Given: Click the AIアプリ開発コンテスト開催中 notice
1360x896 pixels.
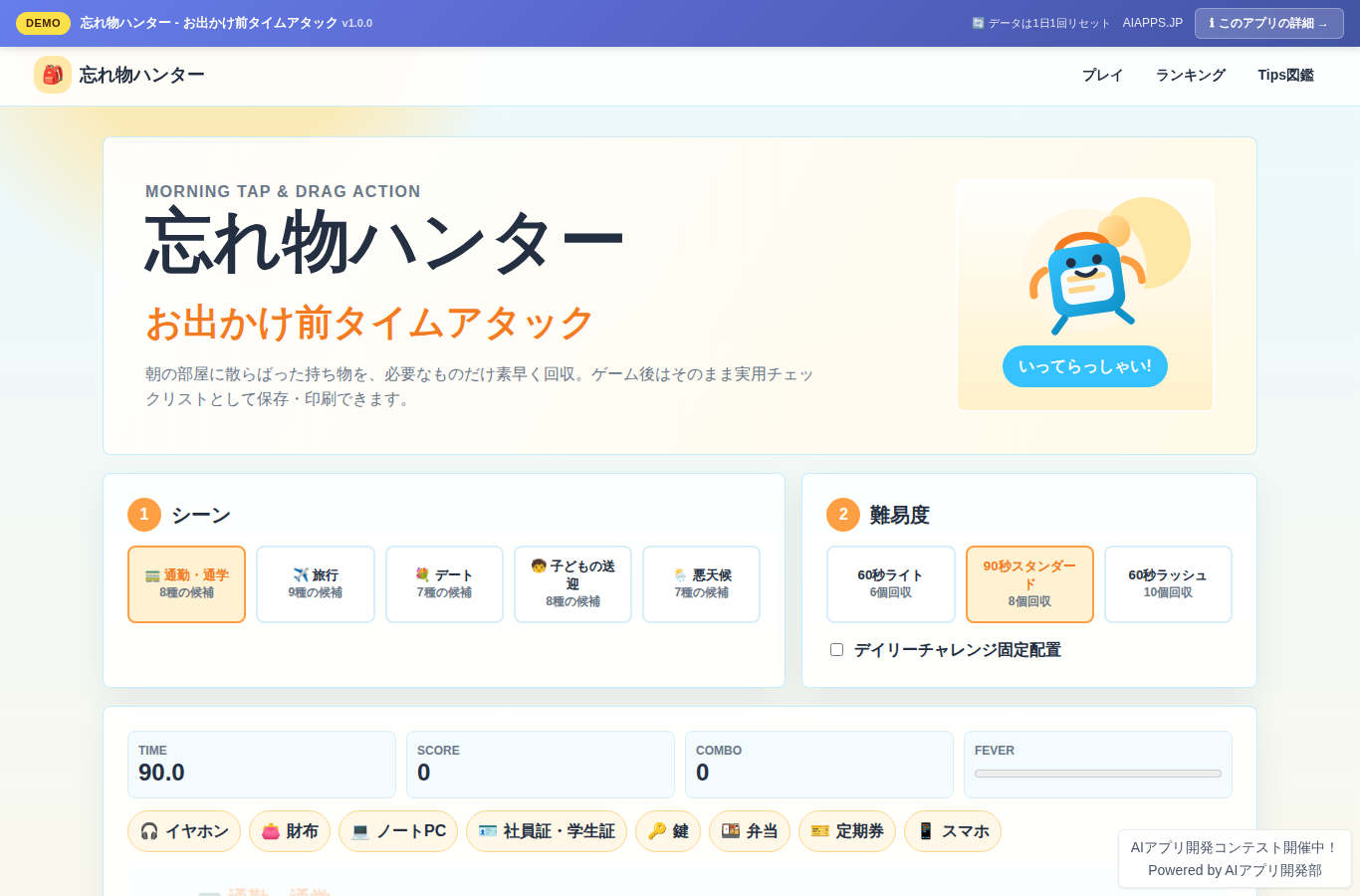Looking at the screenshot, I should 1235,848.
